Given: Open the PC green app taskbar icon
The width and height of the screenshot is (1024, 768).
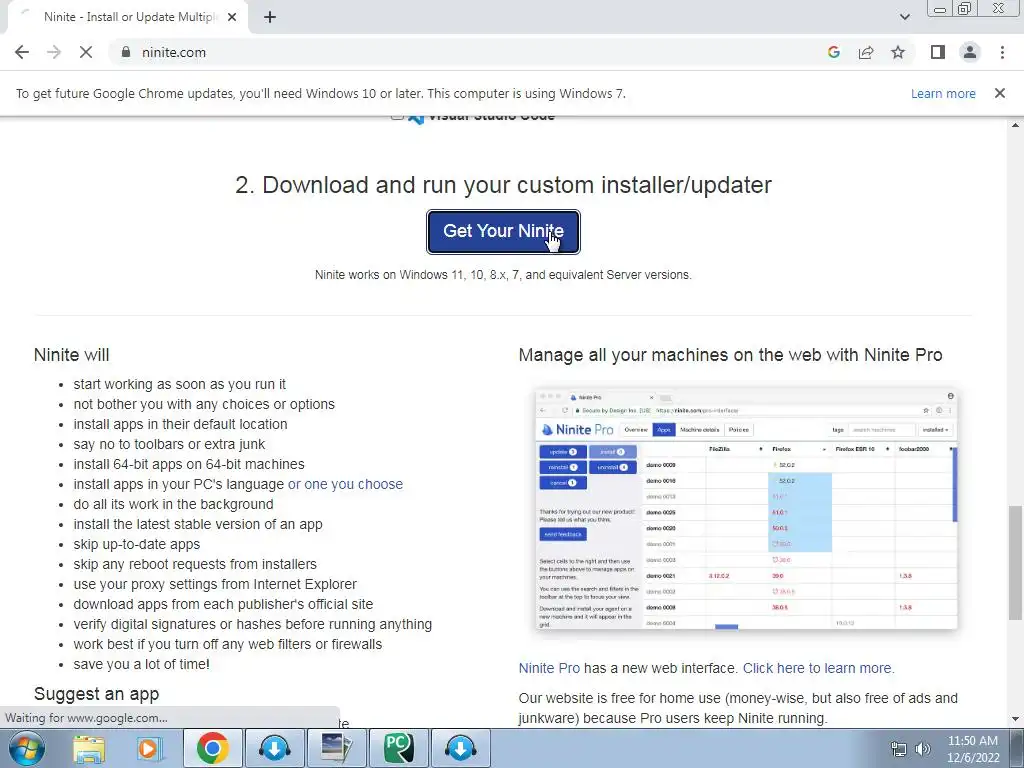Looking at the screenshot, I should point(398,748).
